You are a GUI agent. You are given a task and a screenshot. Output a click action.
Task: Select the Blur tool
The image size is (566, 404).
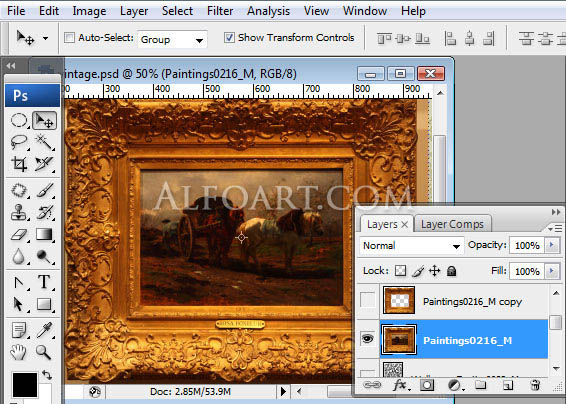[19, 257]
